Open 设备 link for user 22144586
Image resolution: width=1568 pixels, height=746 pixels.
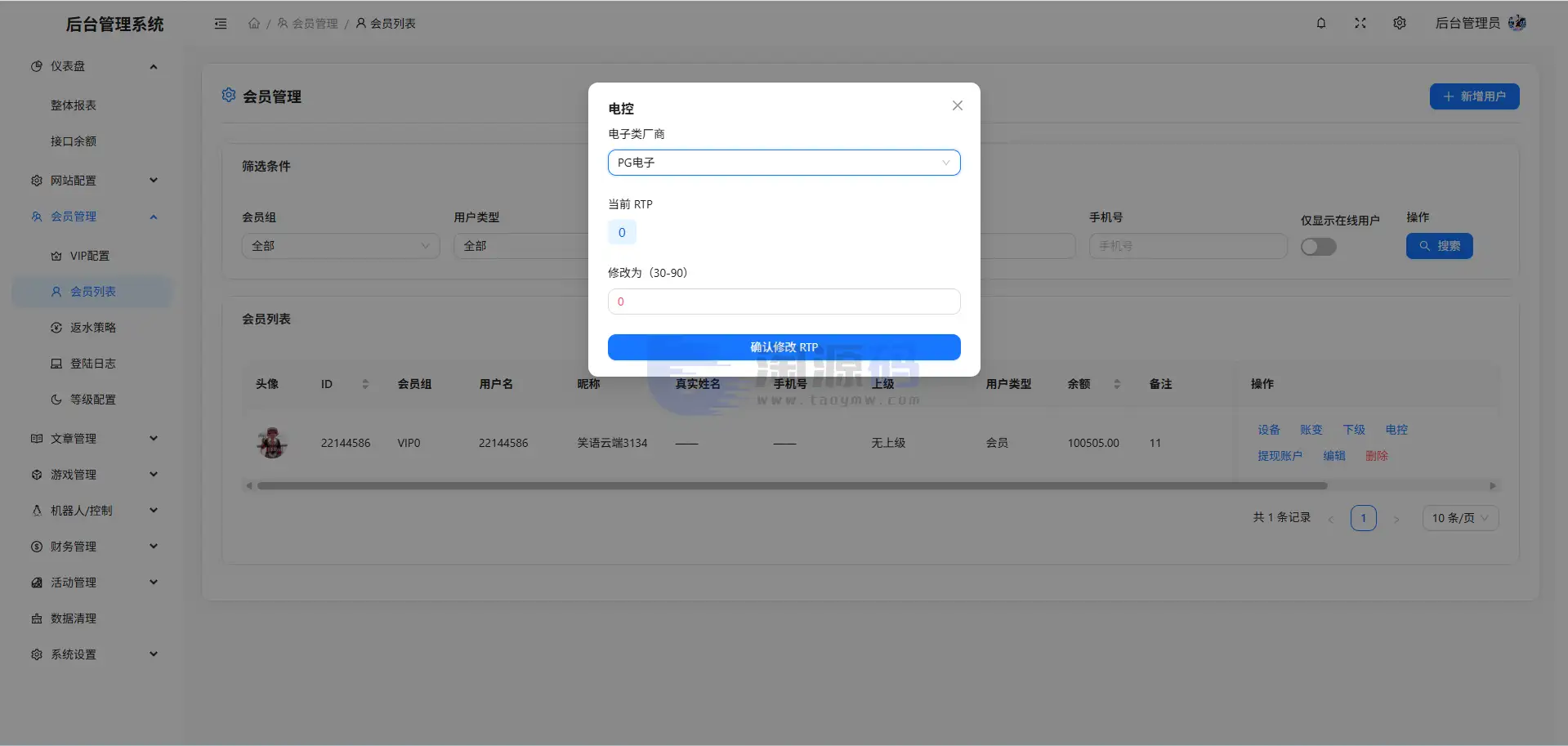(1269, 430)
